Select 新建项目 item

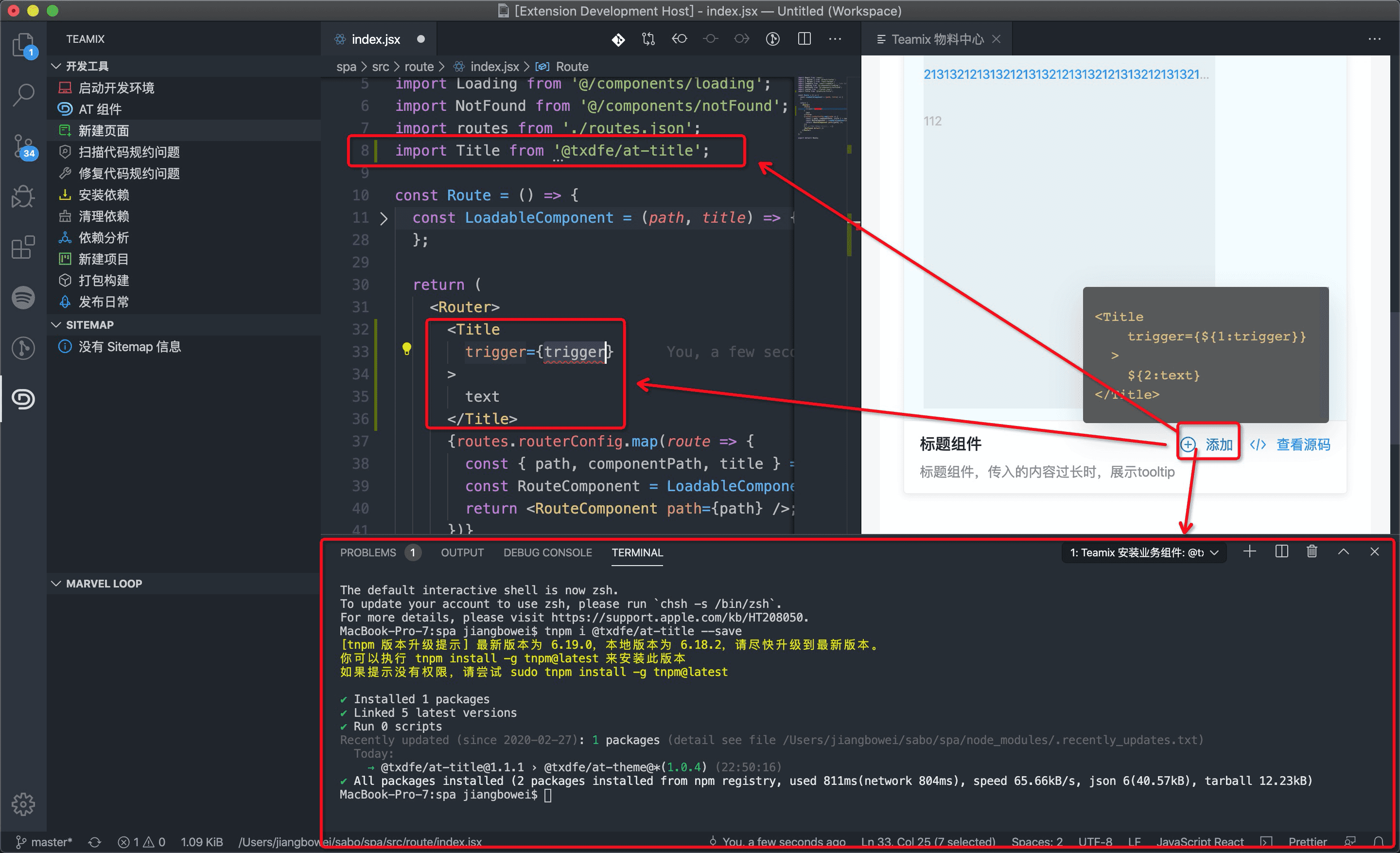coord(185,259)
